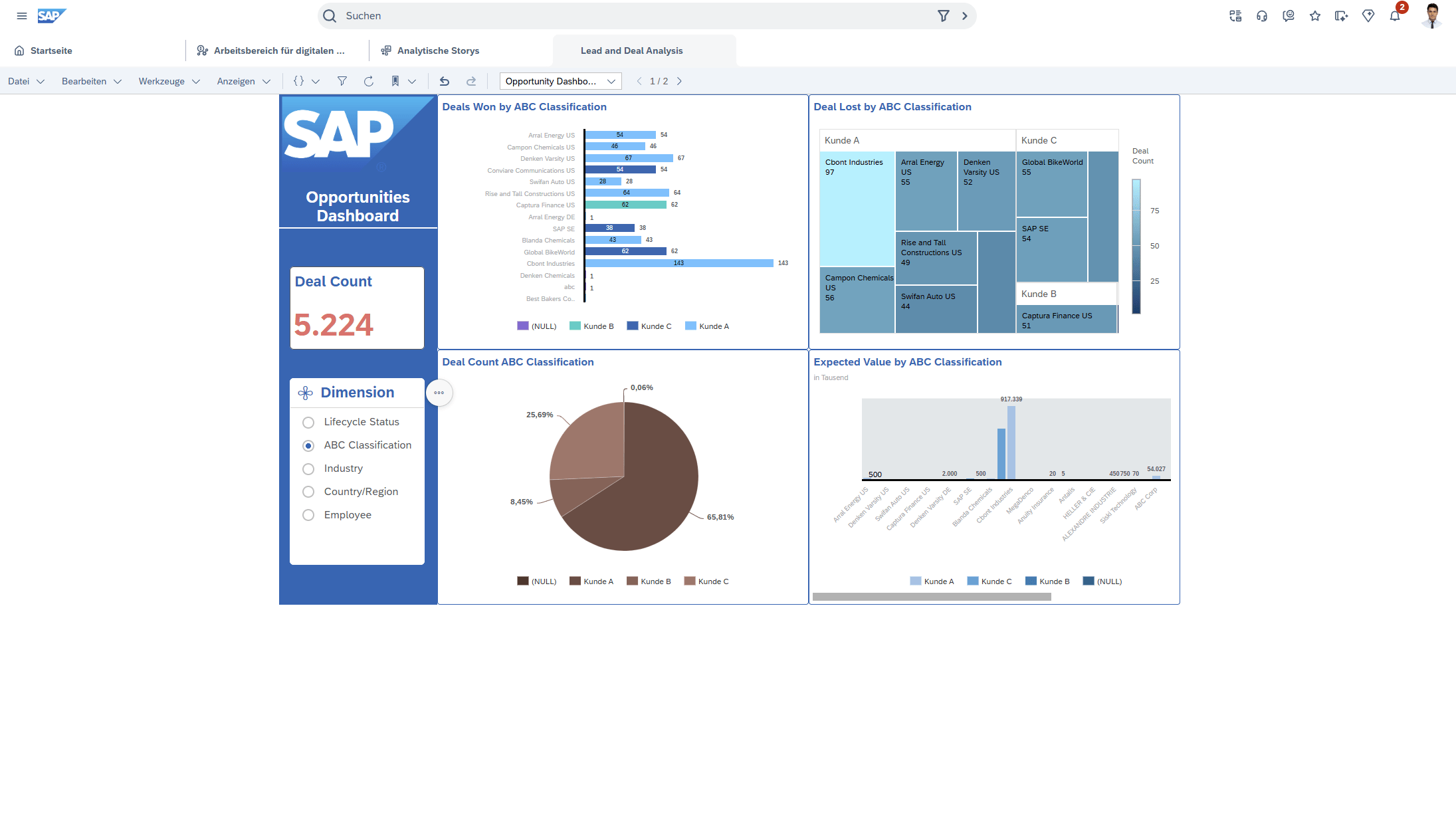
Task: Click the Kunde C swatch in Deals Won legend
Action: pyautogui.click(x=633, y=326)
